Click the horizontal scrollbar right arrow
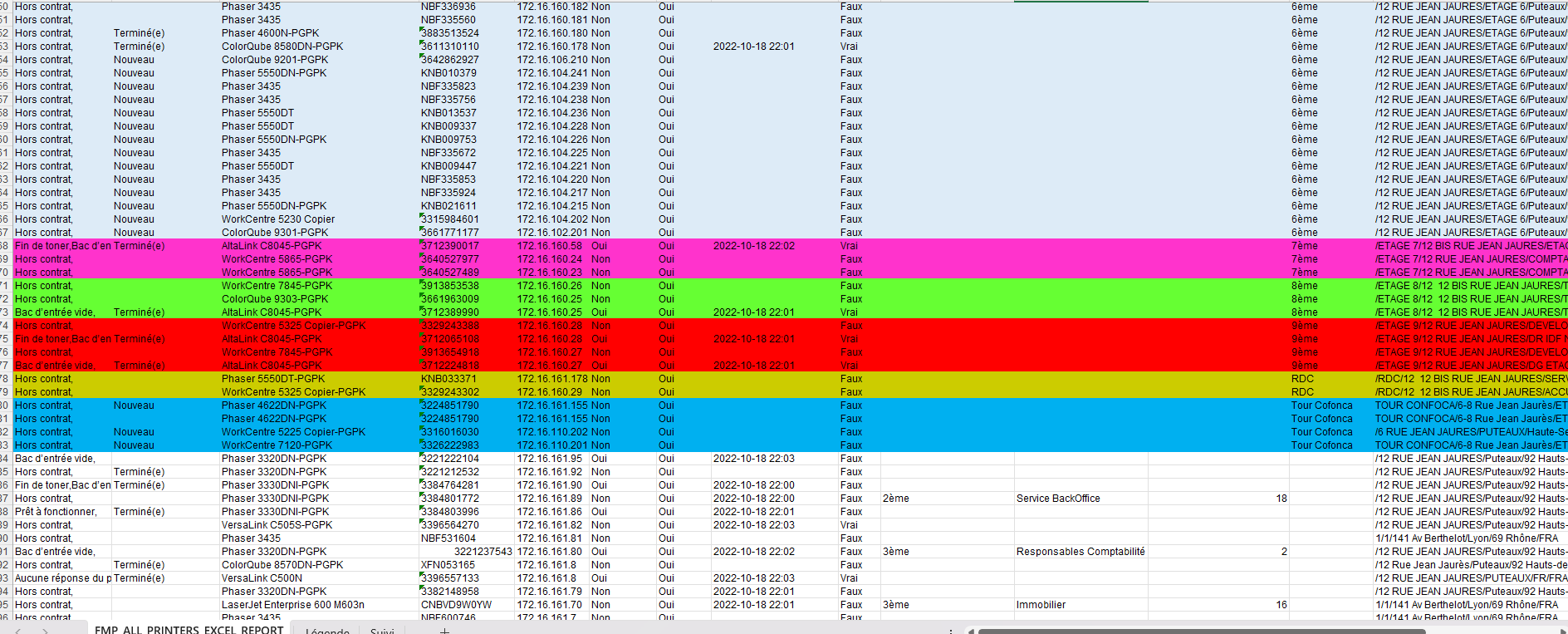Viewport: 1568px width, 634px height. click(x=1561, y=632)
